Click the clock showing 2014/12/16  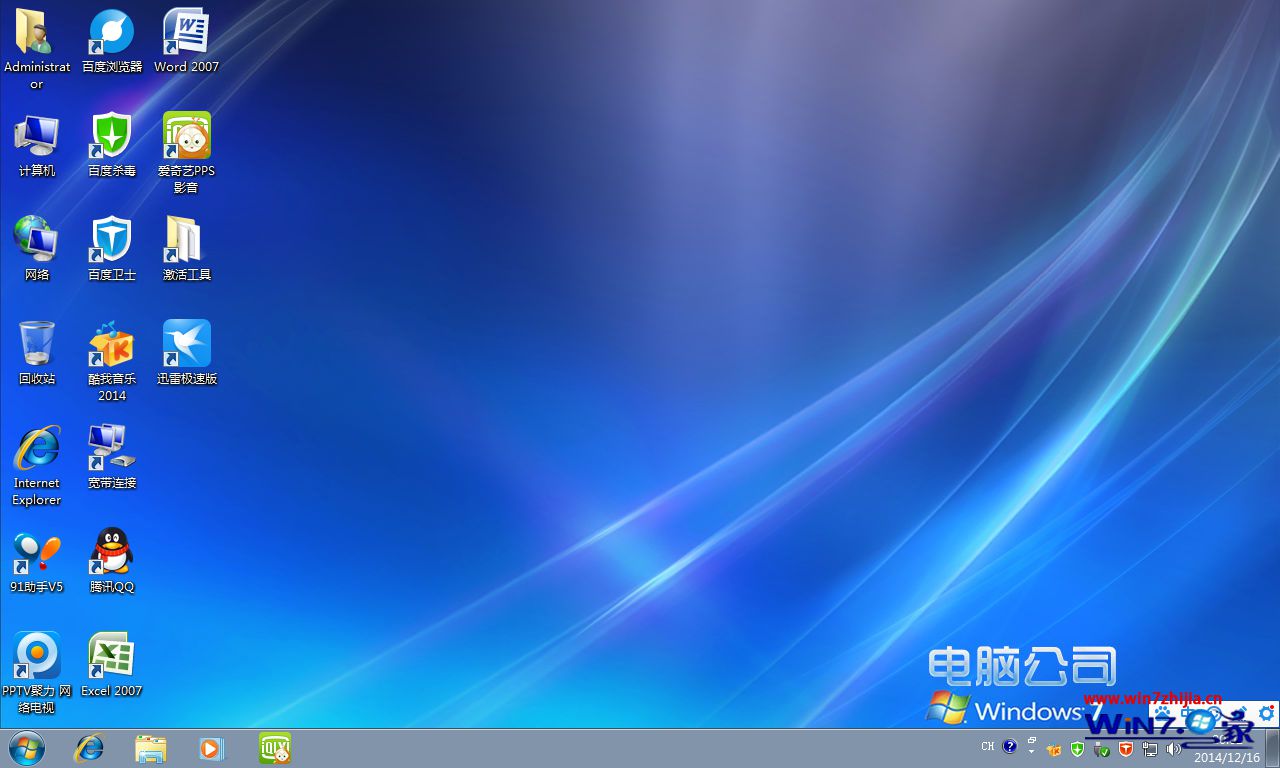tap(1227, 756)
